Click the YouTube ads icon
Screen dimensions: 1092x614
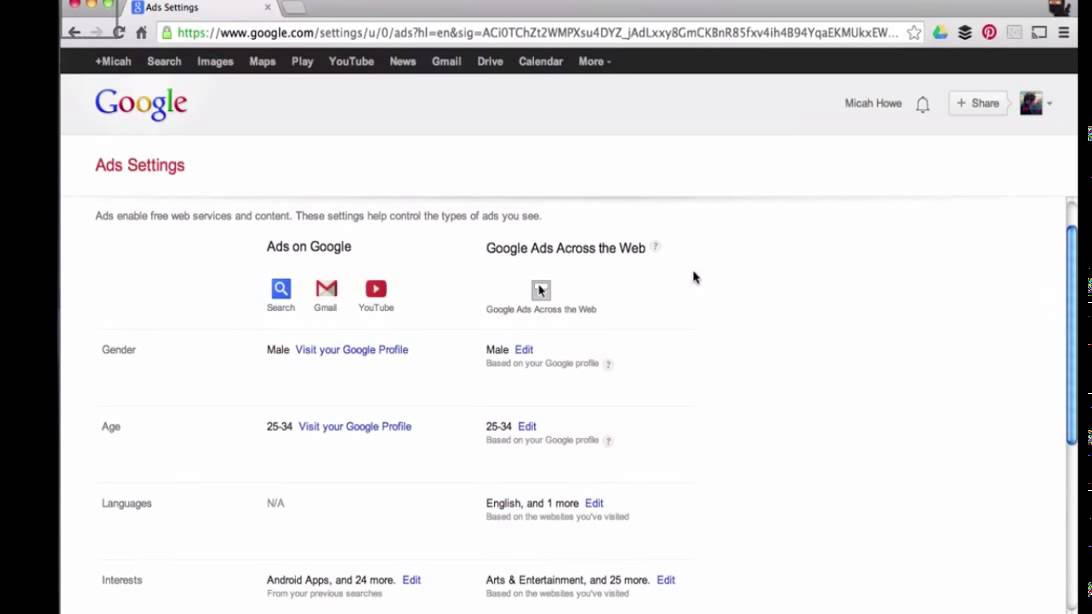(x=376, y=288)
